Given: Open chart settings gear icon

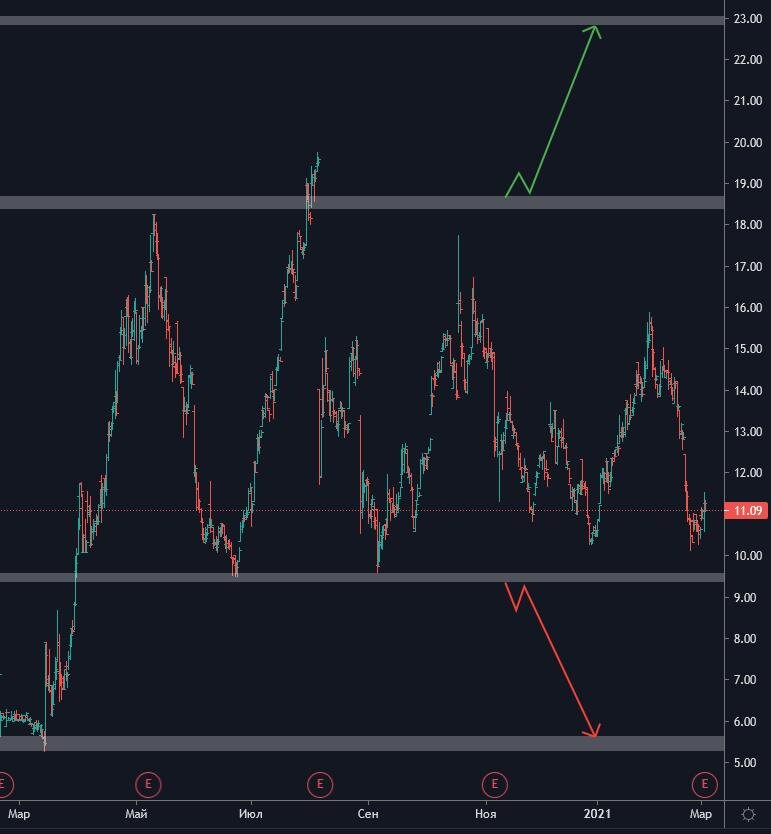Looking at the screenshot, I should pyautogui.click(x=748, y=814).
